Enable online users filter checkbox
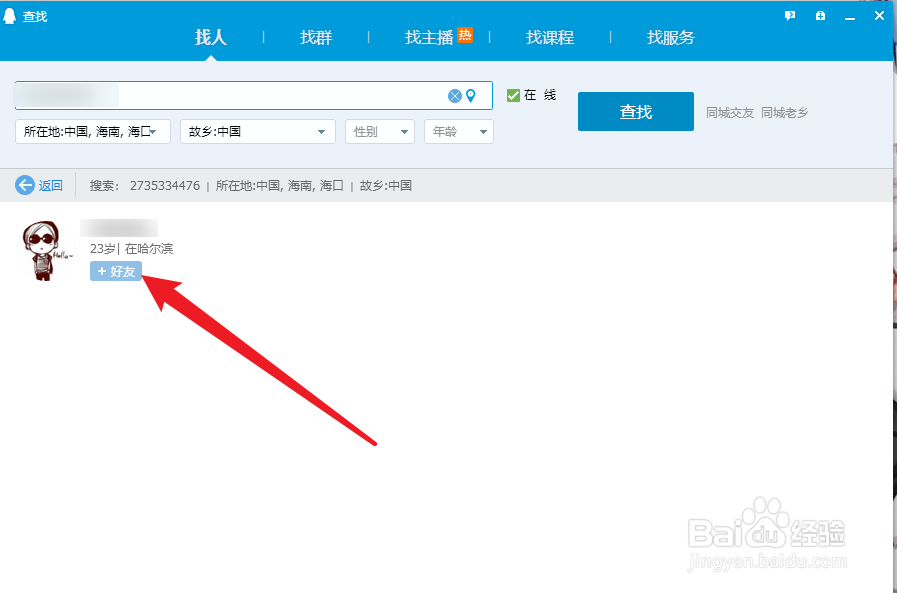Image resolution: width=897 pixels, height=593 pixels. (513, 95)
